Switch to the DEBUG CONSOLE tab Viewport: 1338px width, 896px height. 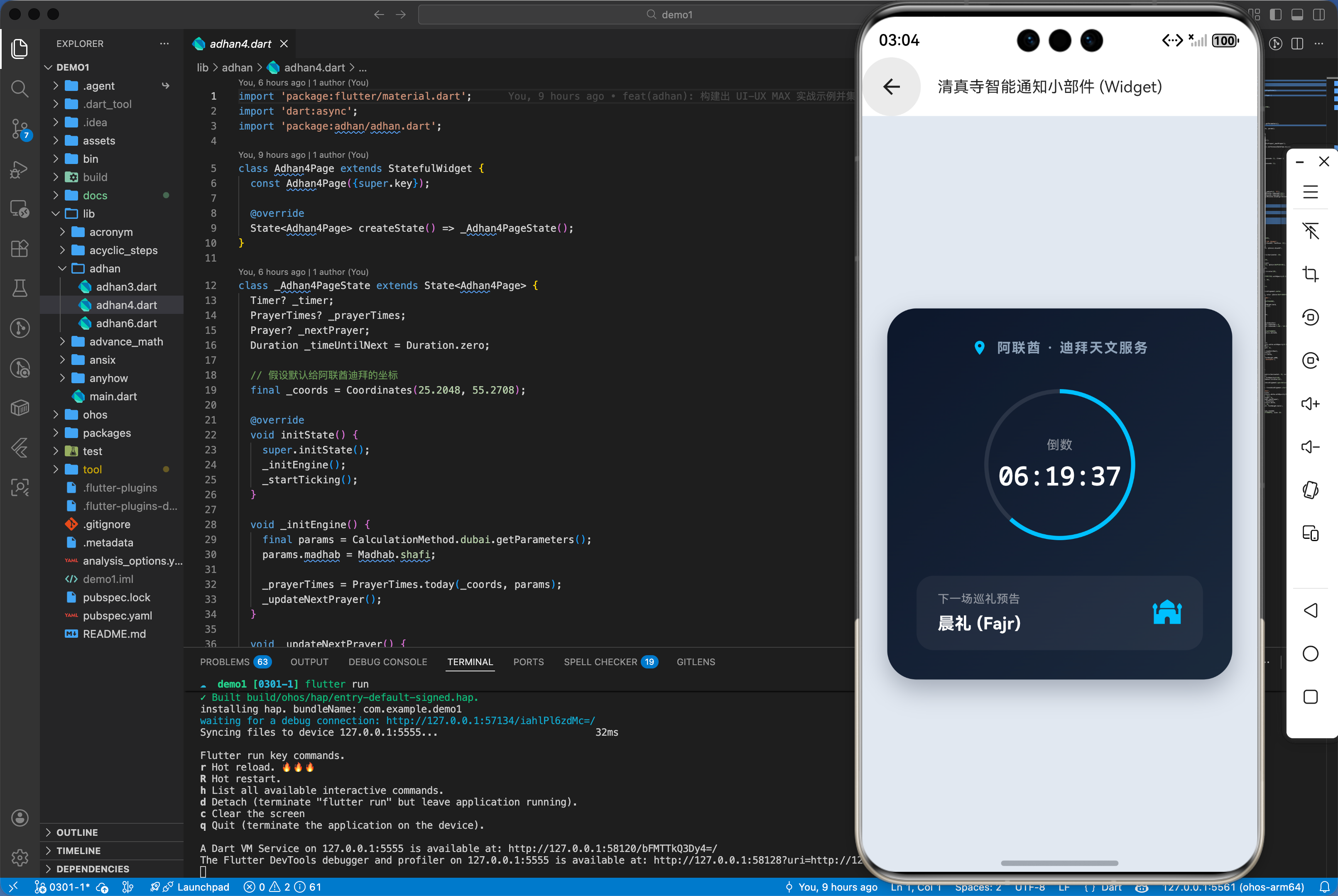click(x=387, y=662)
